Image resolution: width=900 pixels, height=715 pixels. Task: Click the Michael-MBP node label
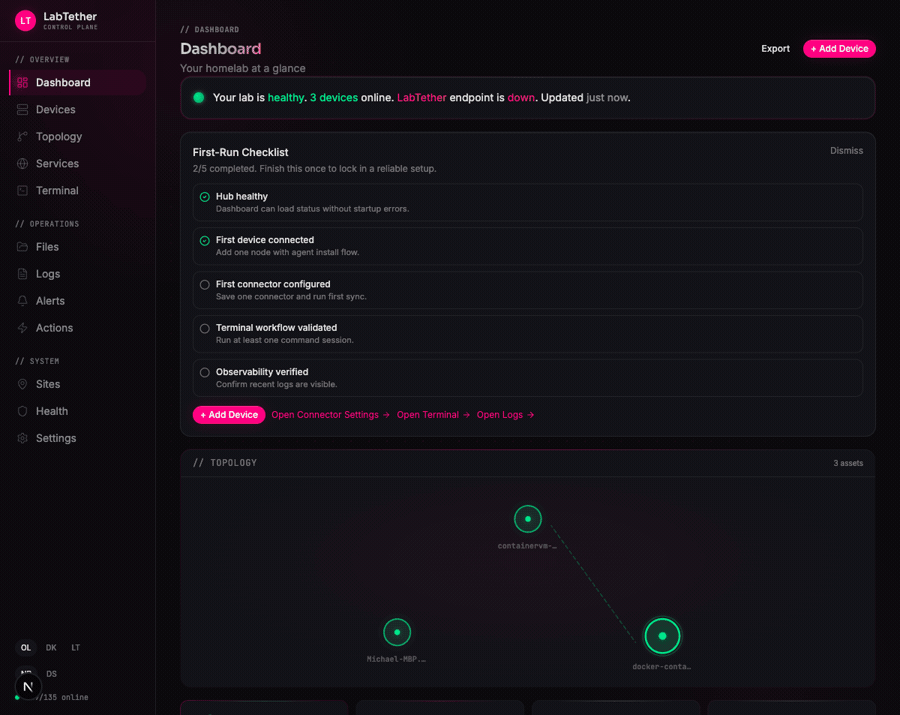click(x=396, y=659)
